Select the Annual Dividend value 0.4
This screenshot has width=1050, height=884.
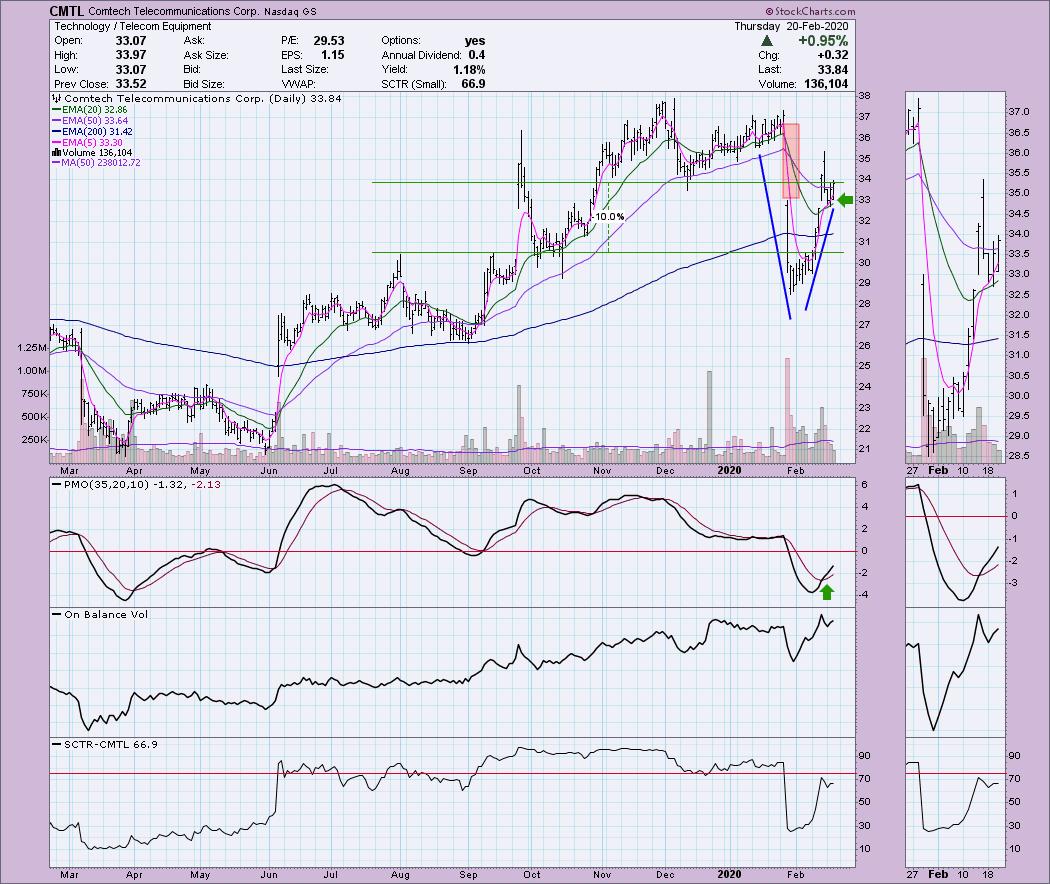477,55
